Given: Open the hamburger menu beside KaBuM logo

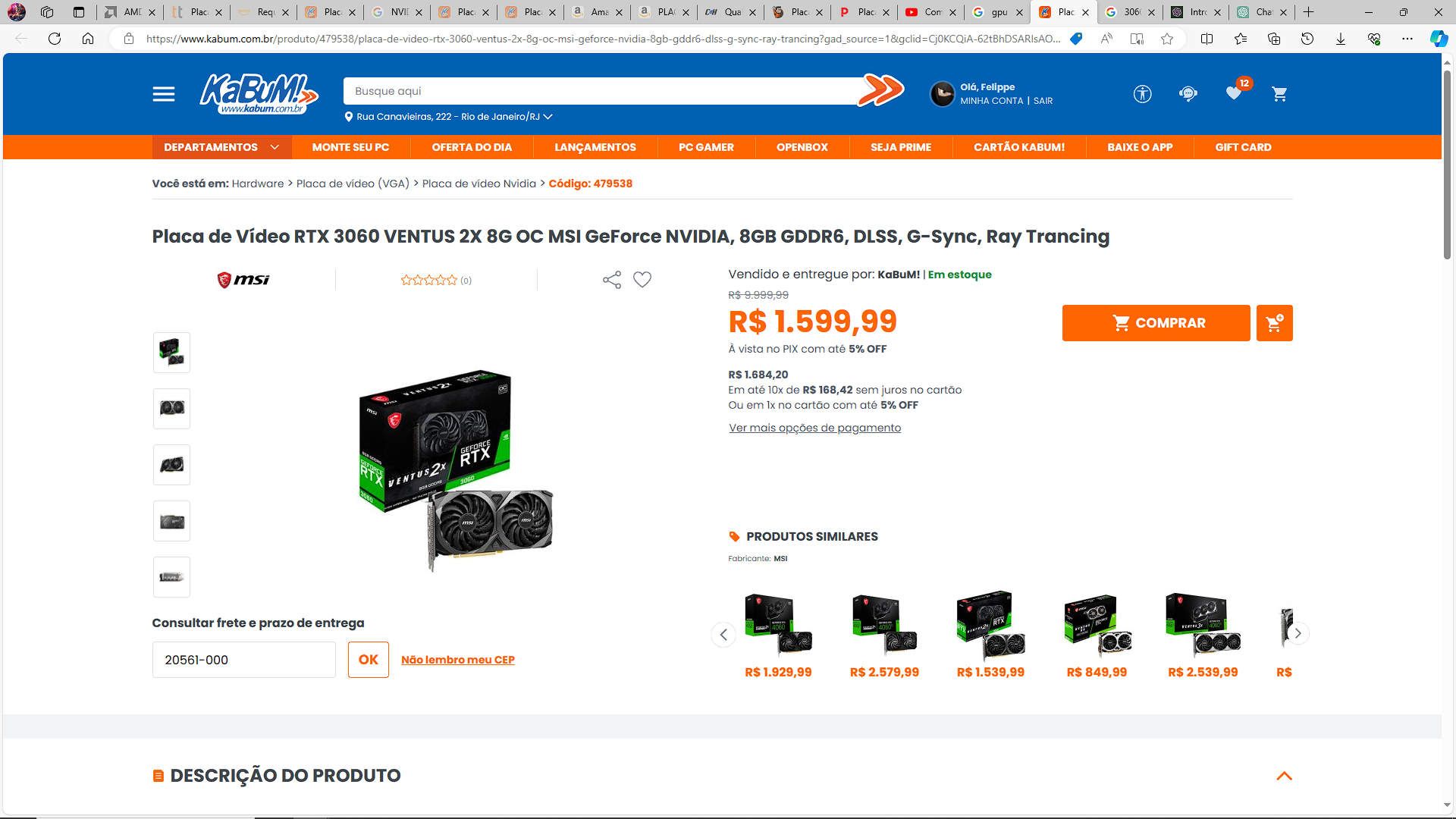Looking at the screenshot, I should tap(164, 94).
